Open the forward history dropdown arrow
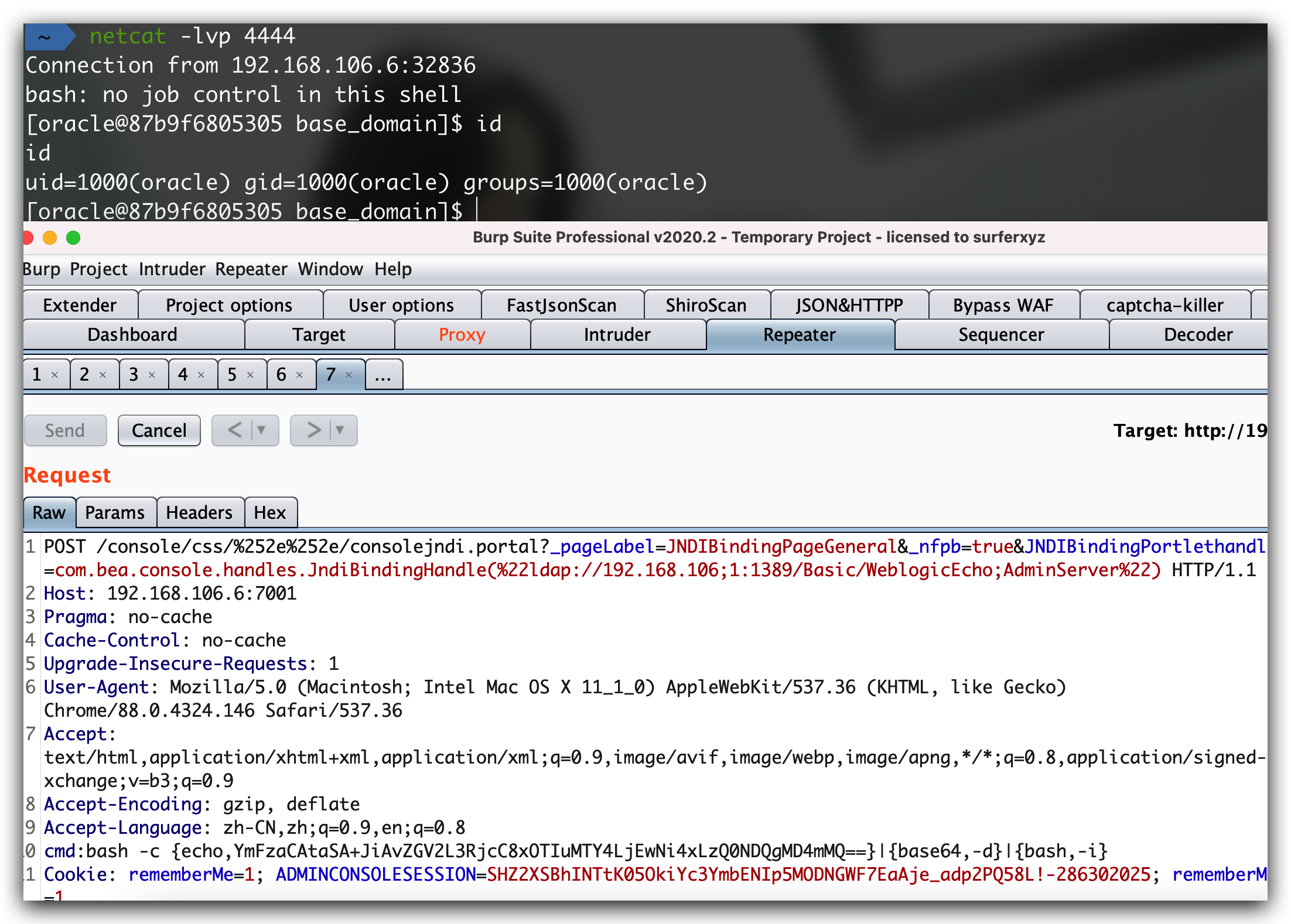Image resolution: width=1291 pixels, height=924 pixels. [340, 430]
